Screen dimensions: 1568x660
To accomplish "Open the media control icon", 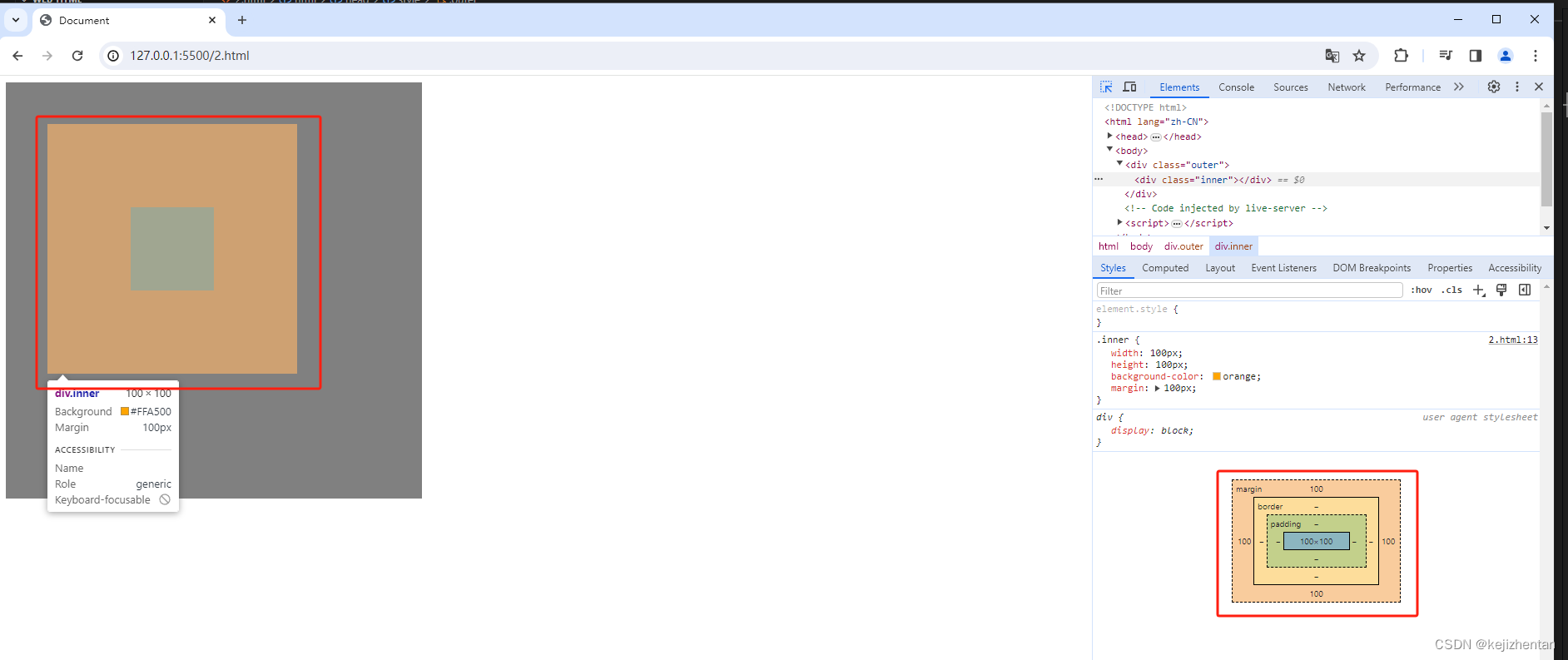I will click(x=1446, y=56).
